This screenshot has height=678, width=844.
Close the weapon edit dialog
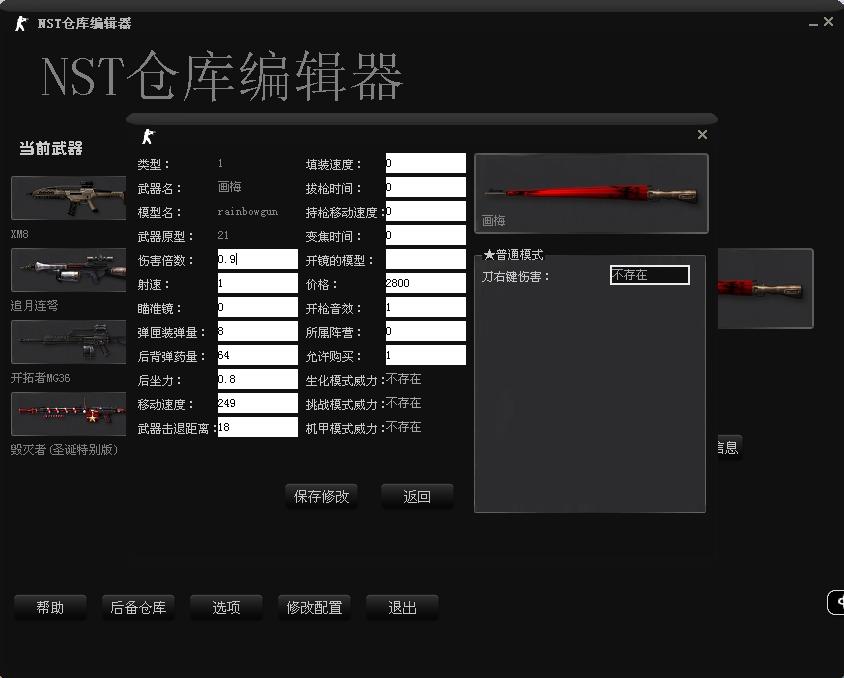coord(702,135)
